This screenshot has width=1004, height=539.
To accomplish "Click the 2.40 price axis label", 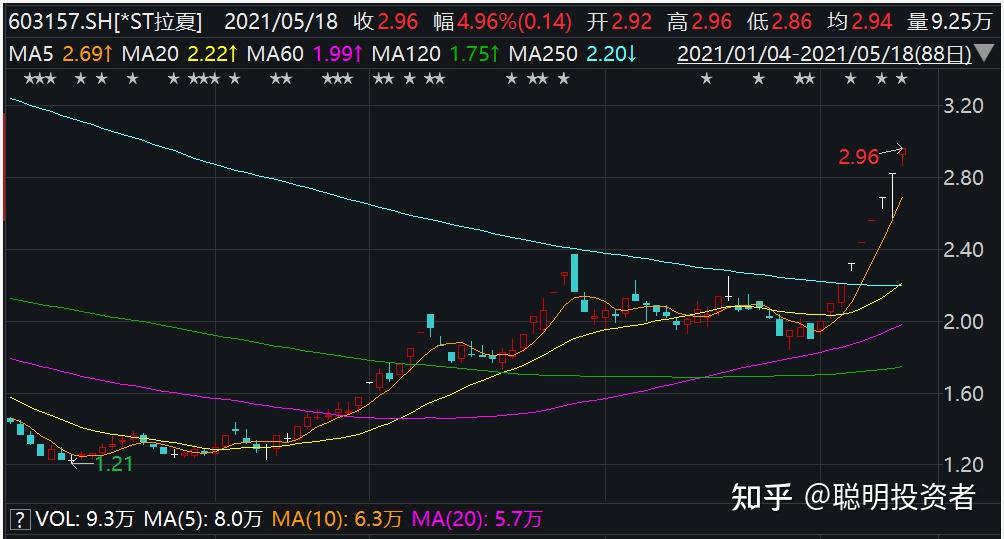I will (964, 250).
